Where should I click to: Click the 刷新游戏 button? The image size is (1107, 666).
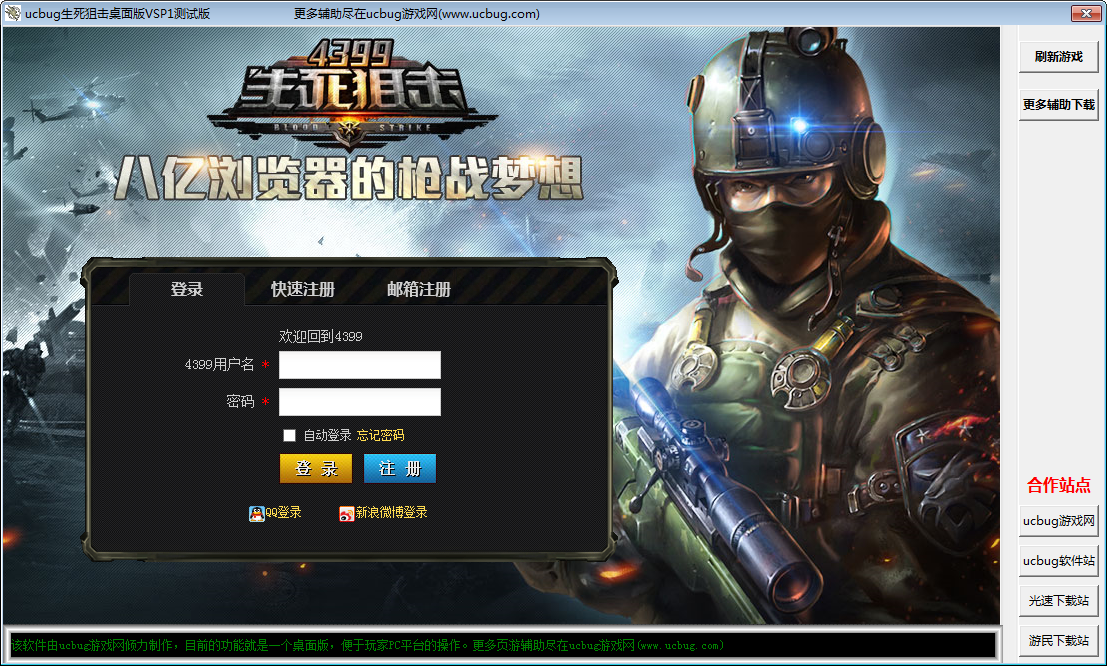[1058, 57]
